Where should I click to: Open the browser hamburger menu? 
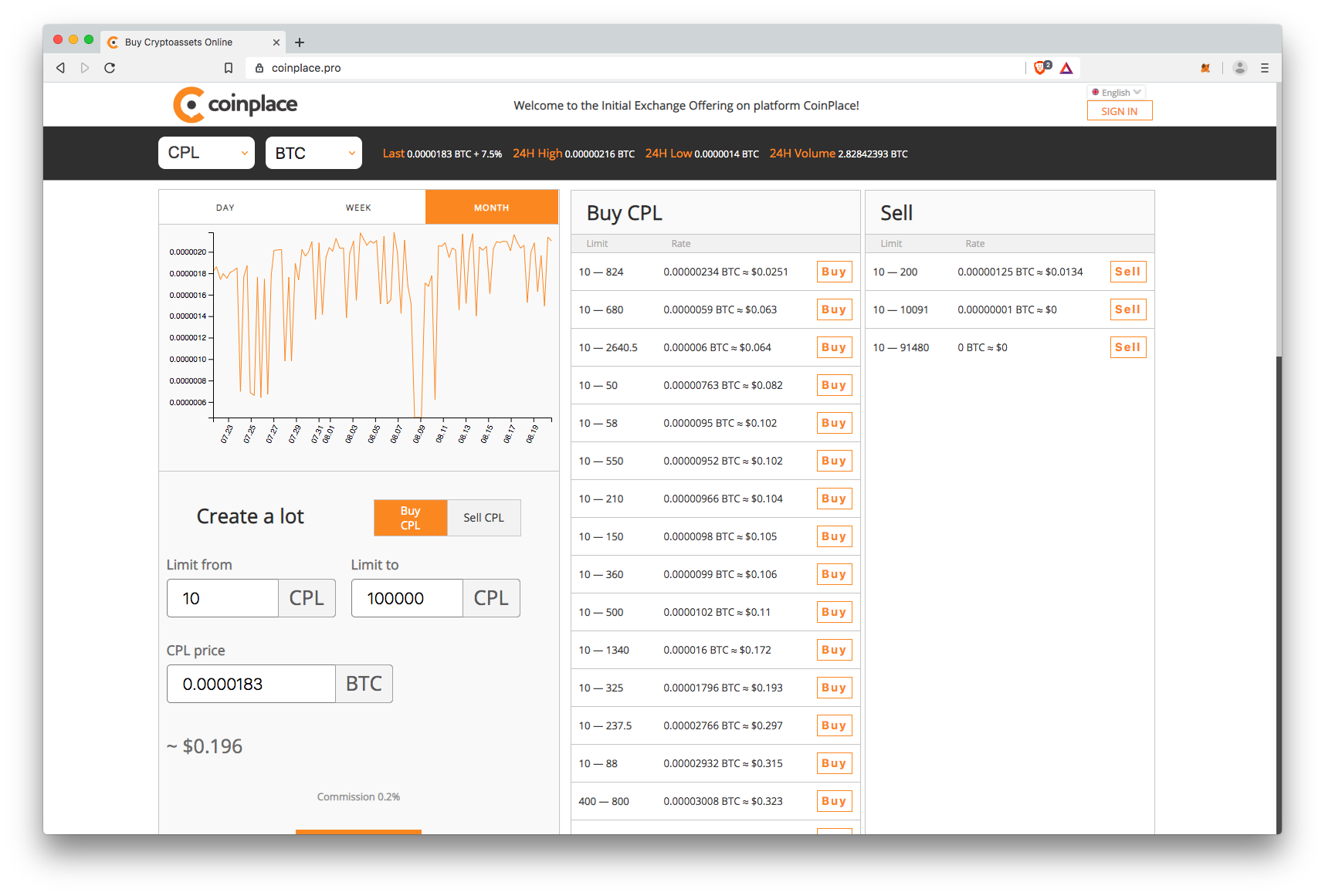click(1265, 68)
